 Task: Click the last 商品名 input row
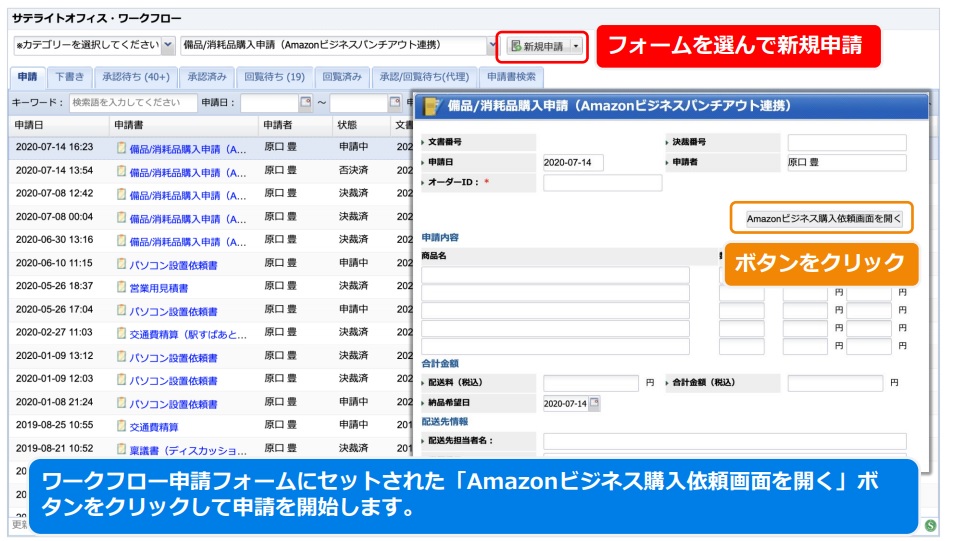point(556,346)
